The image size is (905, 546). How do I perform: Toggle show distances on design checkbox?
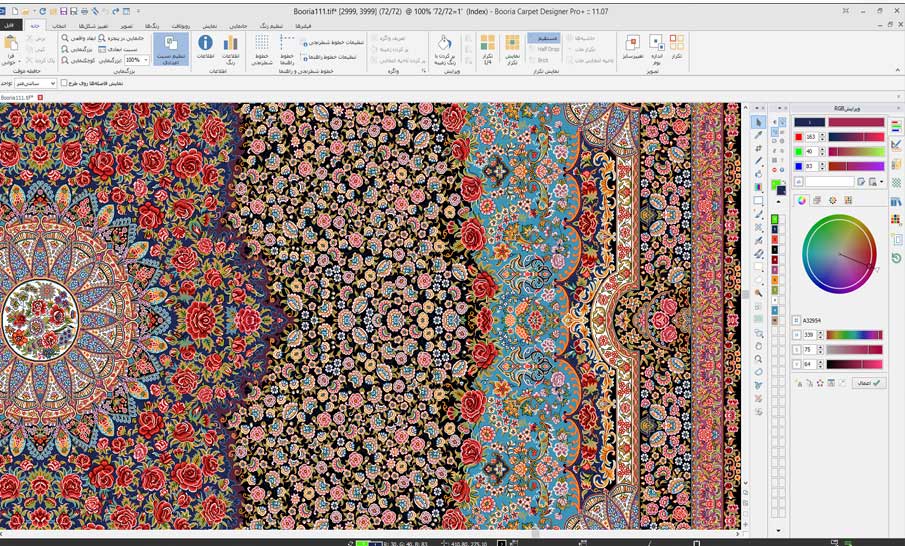pos(64,83)
